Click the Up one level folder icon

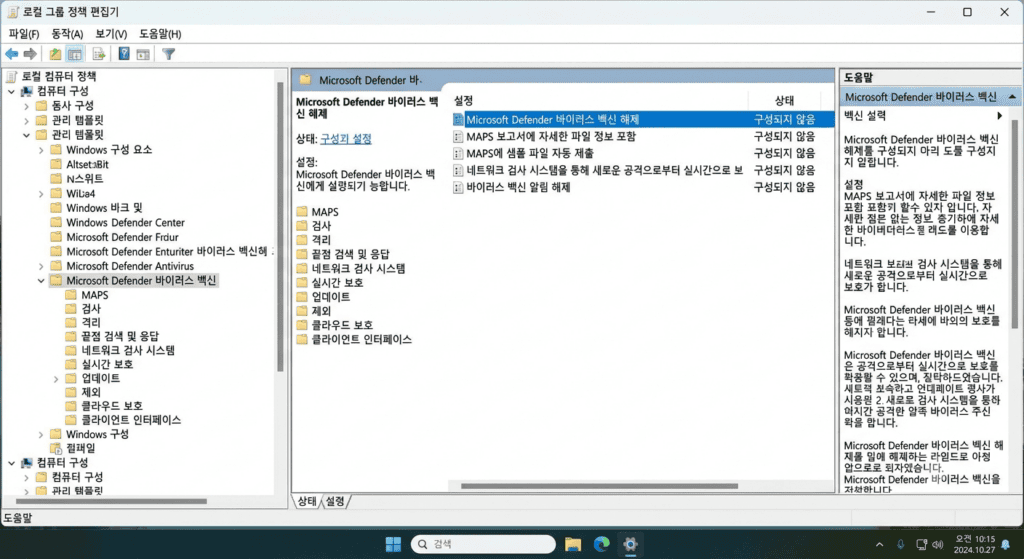[56, 54]
